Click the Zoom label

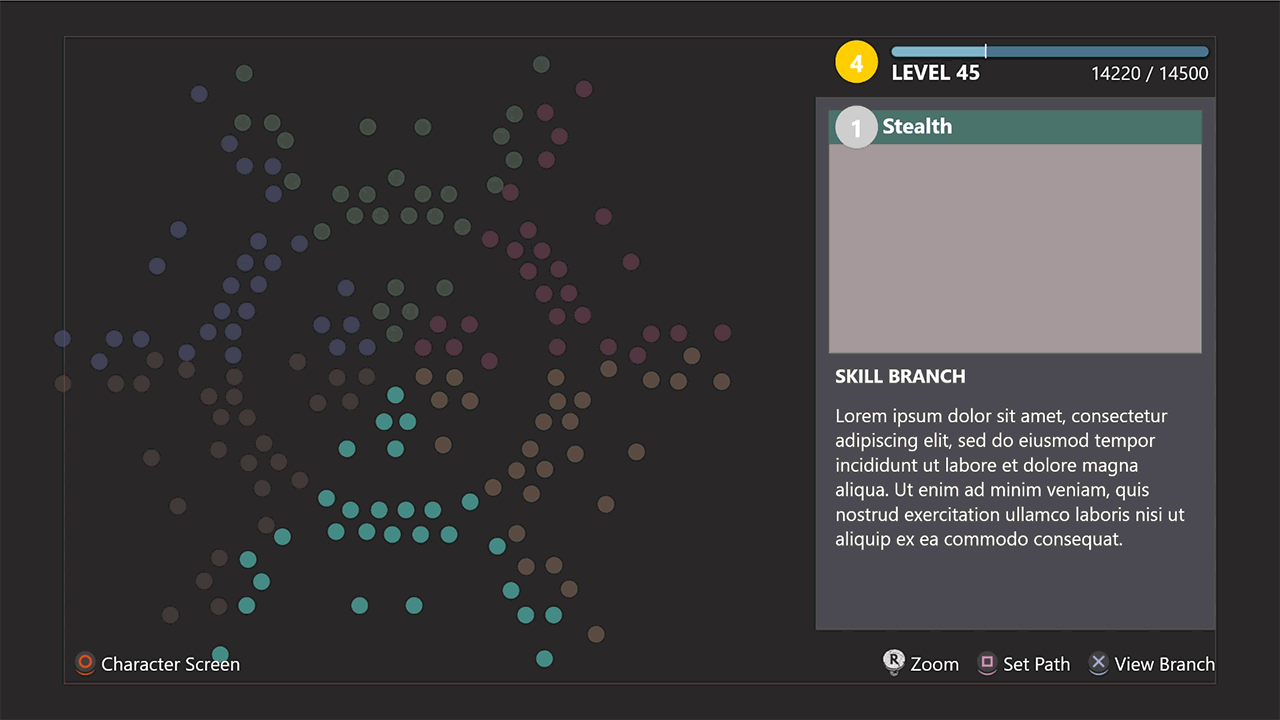[x=935, y=664]
